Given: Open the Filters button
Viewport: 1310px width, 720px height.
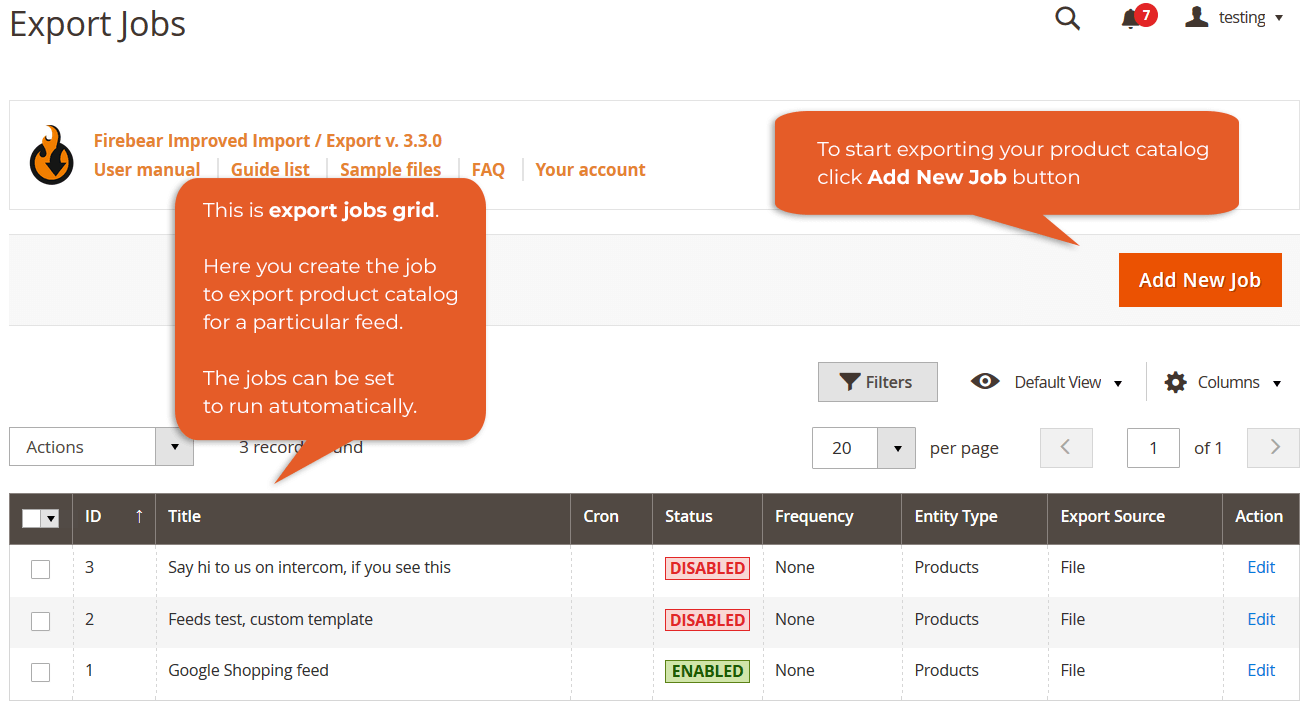Looking at the screenshot, I should pyautogui.click(x=877, y=382).
